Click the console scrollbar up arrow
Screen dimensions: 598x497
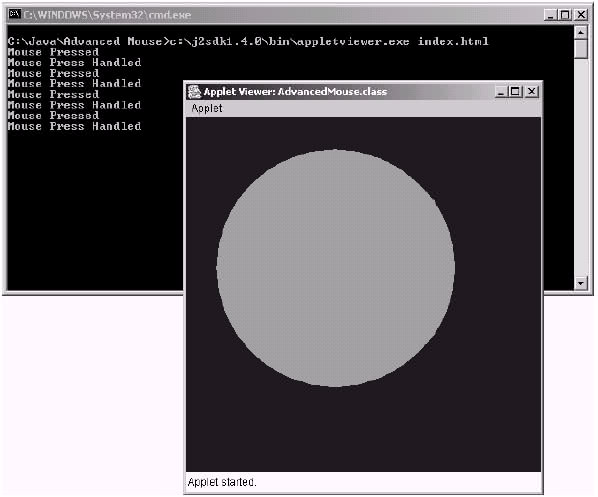[x=580, y=33]
